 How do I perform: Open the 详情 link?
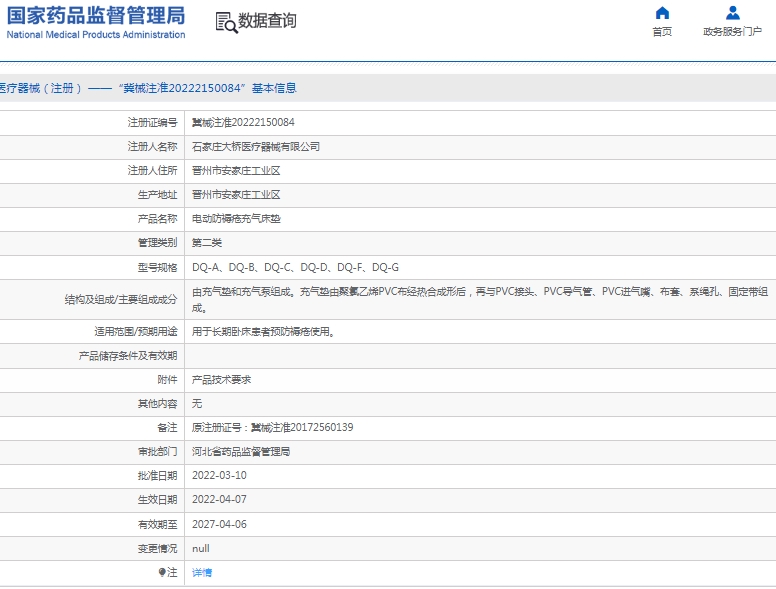click(202, 573)
